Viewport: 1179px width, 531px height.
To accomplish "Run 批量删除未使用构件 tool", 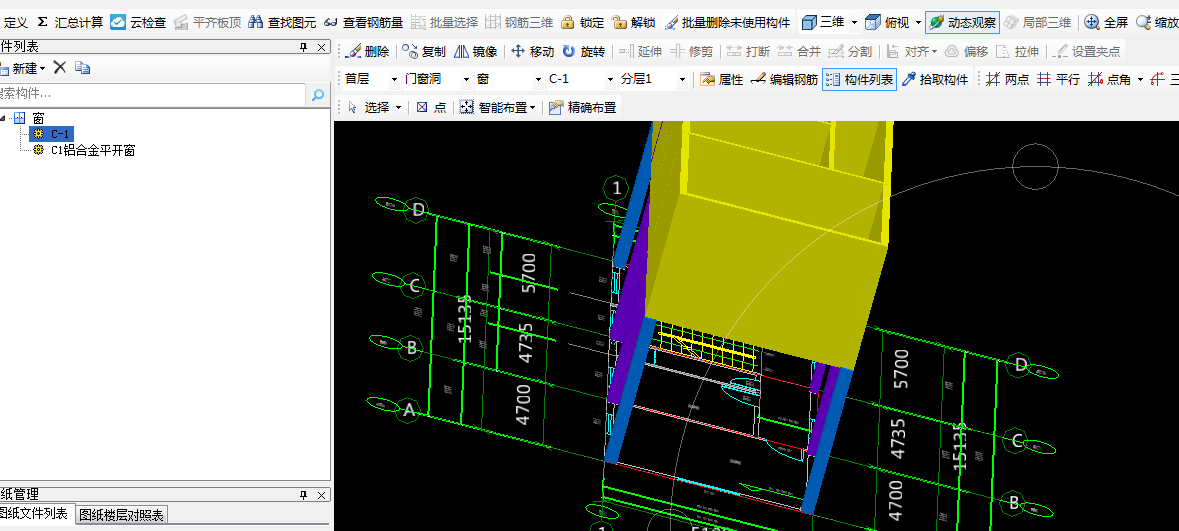I will (727, 23).
